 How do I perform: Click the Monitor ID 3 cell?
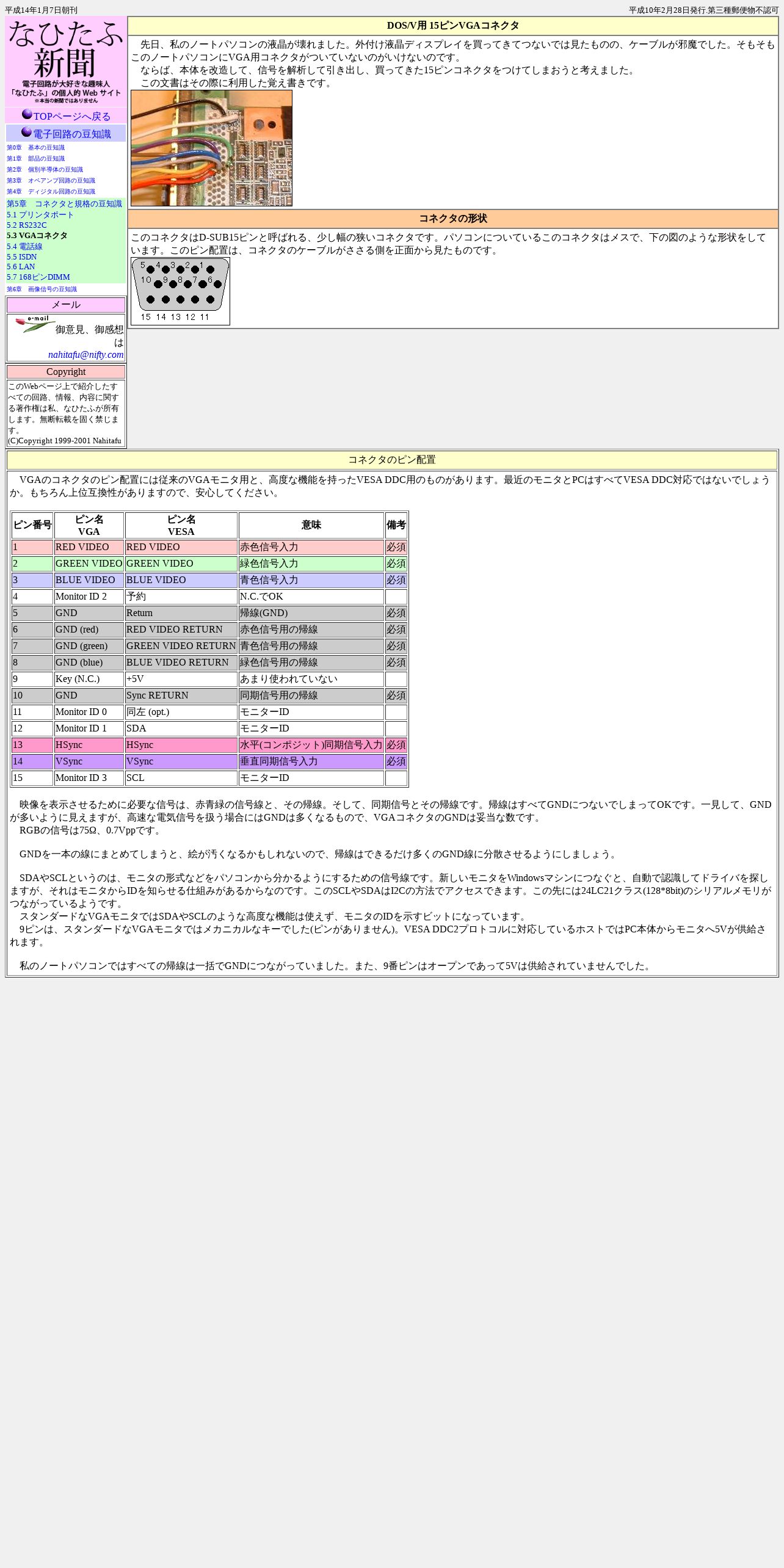(89, 778)
